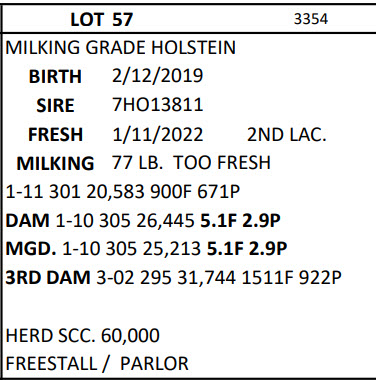376x380 pixels.
Task: Click the DAM record label
Action: [x=27, y=221]
